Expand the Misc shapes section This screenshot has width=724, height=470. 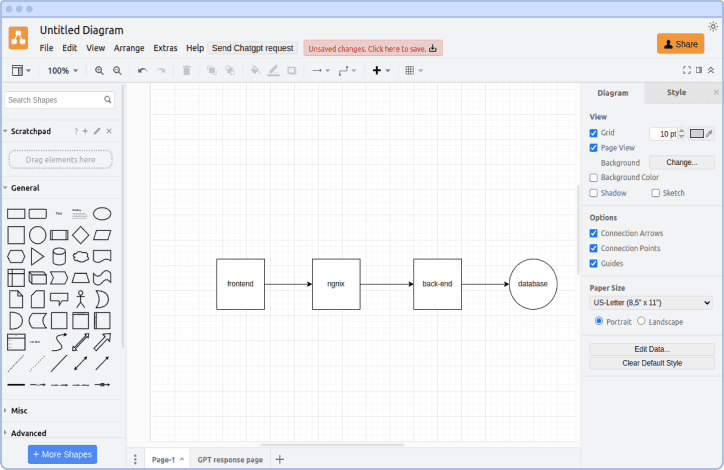click(x=19, y=411)
